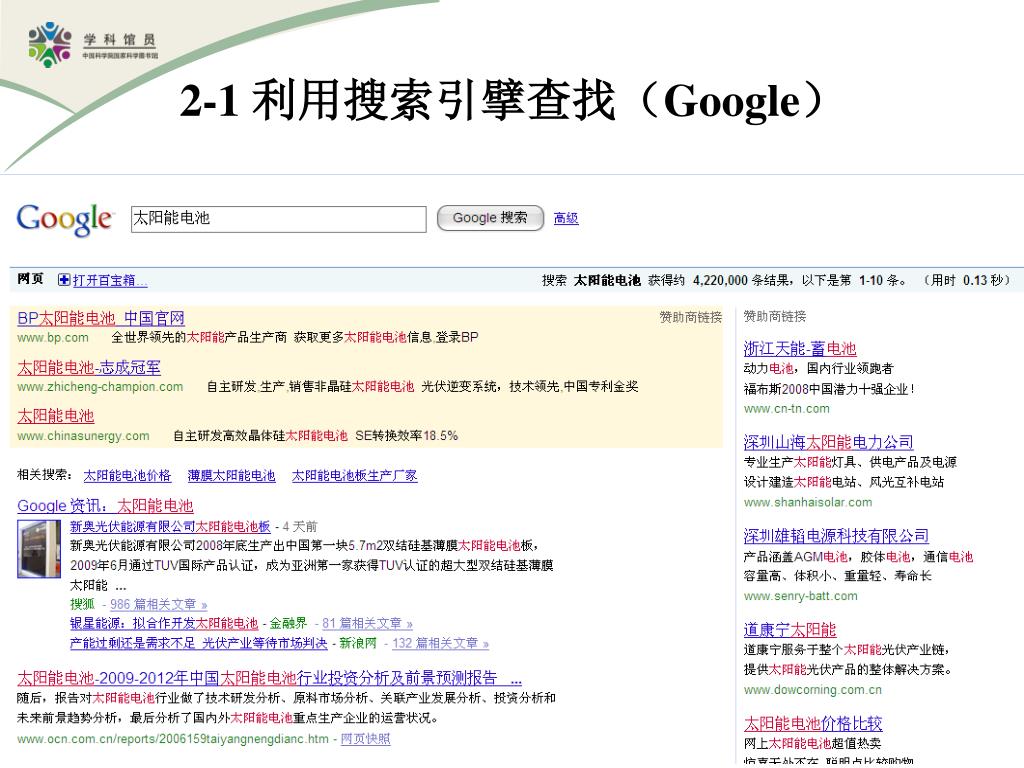Click the Google 搜索 button
This screenshot has height=768, width=1024.
click(x=490, y=218)
